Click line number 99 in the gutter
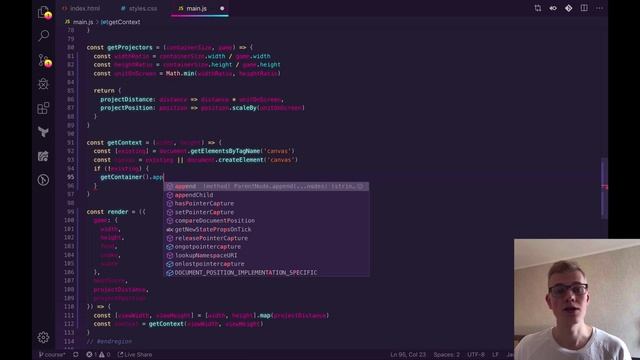This screenshot has width=640, height=360. pos(71,212)
